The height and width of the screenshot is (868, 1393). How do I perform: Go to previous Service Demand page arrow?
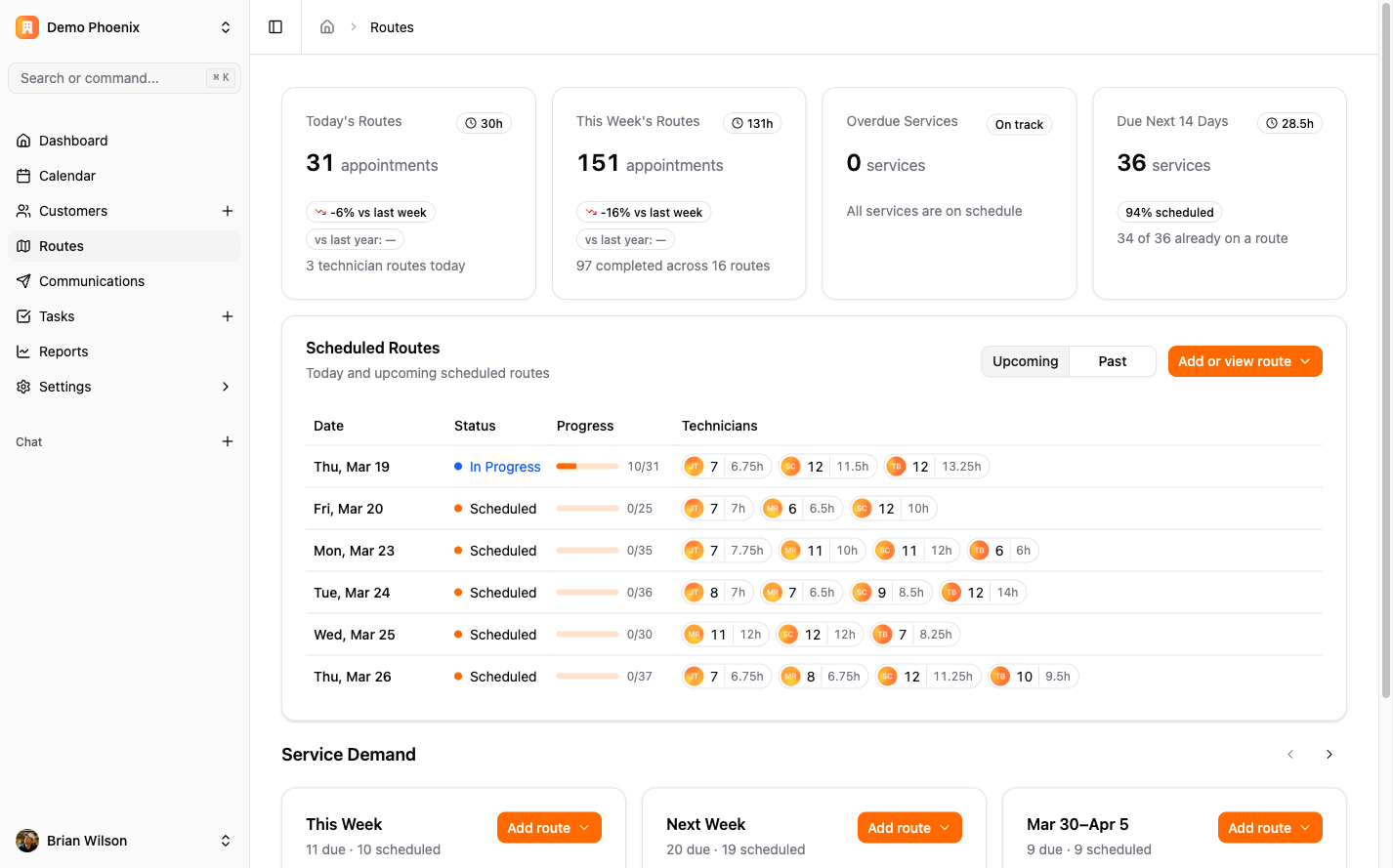pos(1290,755)
